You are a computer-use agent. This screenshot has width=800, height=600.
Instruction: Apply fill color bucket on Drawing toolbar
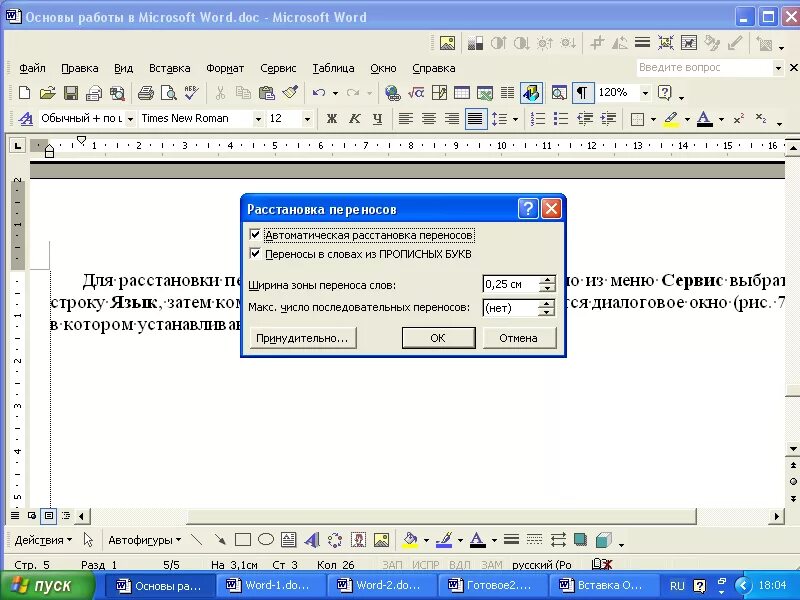[410, 539]
